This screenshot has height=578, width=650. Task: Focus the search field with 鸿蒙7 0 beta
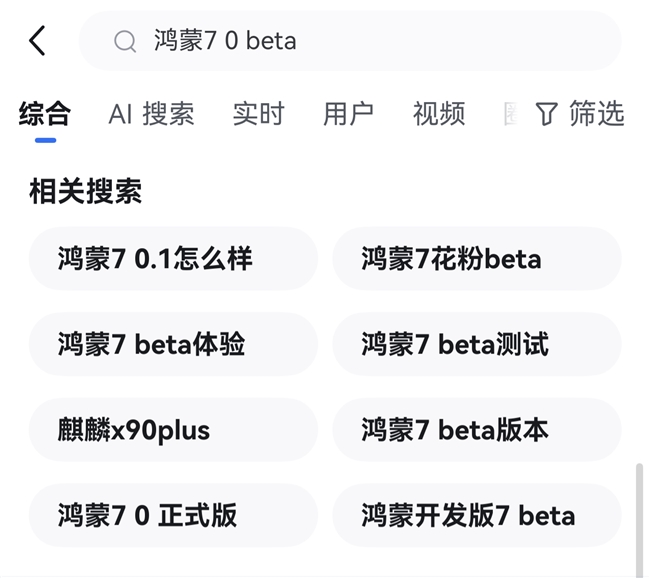[x=350, y=41]
